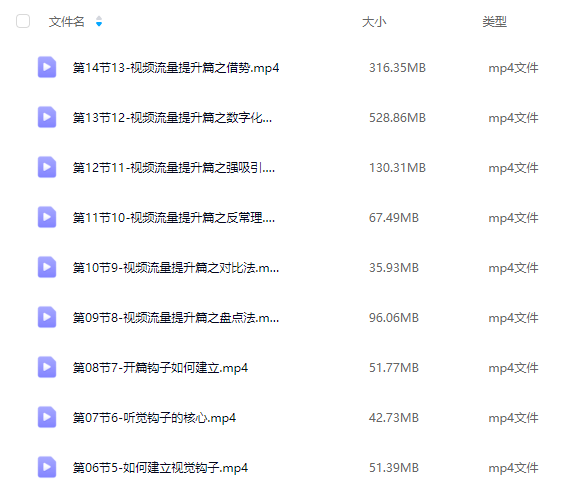Click video icon for 第09节8 盘点法 file
The height and width of the screenshot is (495, 562).
(47, 317)
